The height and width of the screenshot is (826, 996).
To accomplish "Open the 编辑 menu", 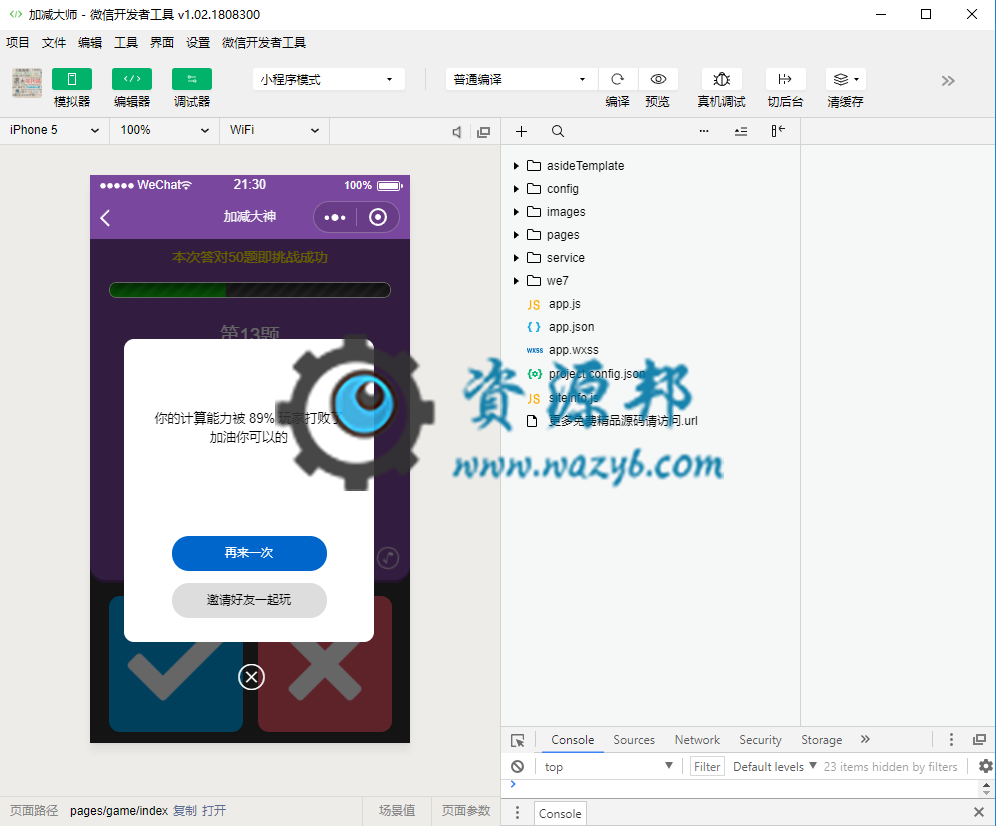I will coord(90,43).
